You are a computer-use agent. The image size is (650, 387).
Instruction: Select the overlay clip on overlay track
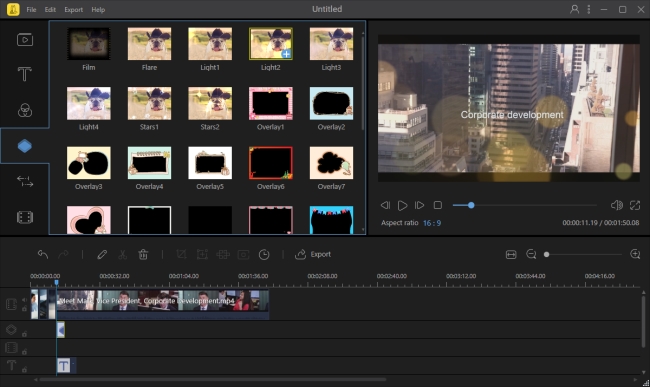coord(61,330)
